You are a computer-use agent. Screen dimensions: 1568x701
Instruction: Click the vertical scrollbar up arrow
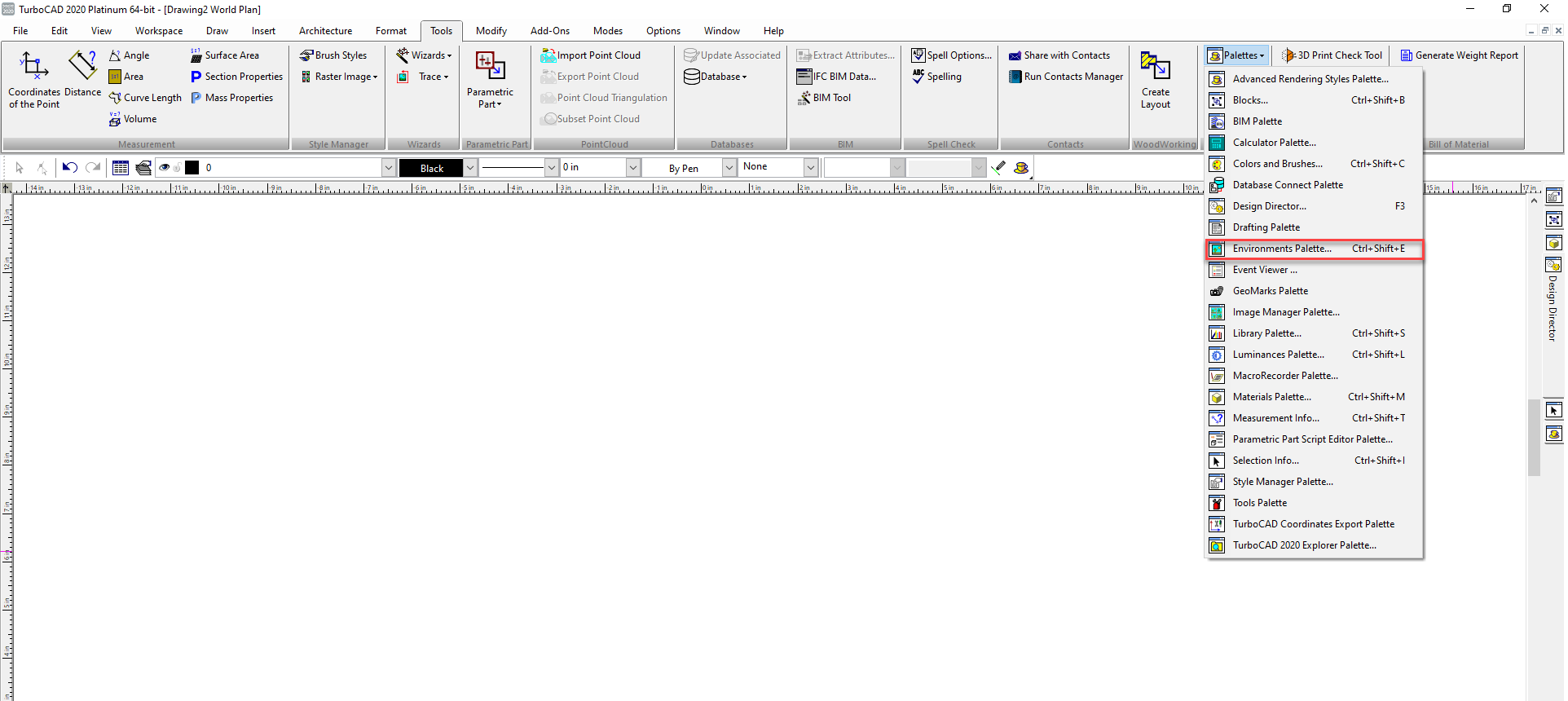point(1534,201)
